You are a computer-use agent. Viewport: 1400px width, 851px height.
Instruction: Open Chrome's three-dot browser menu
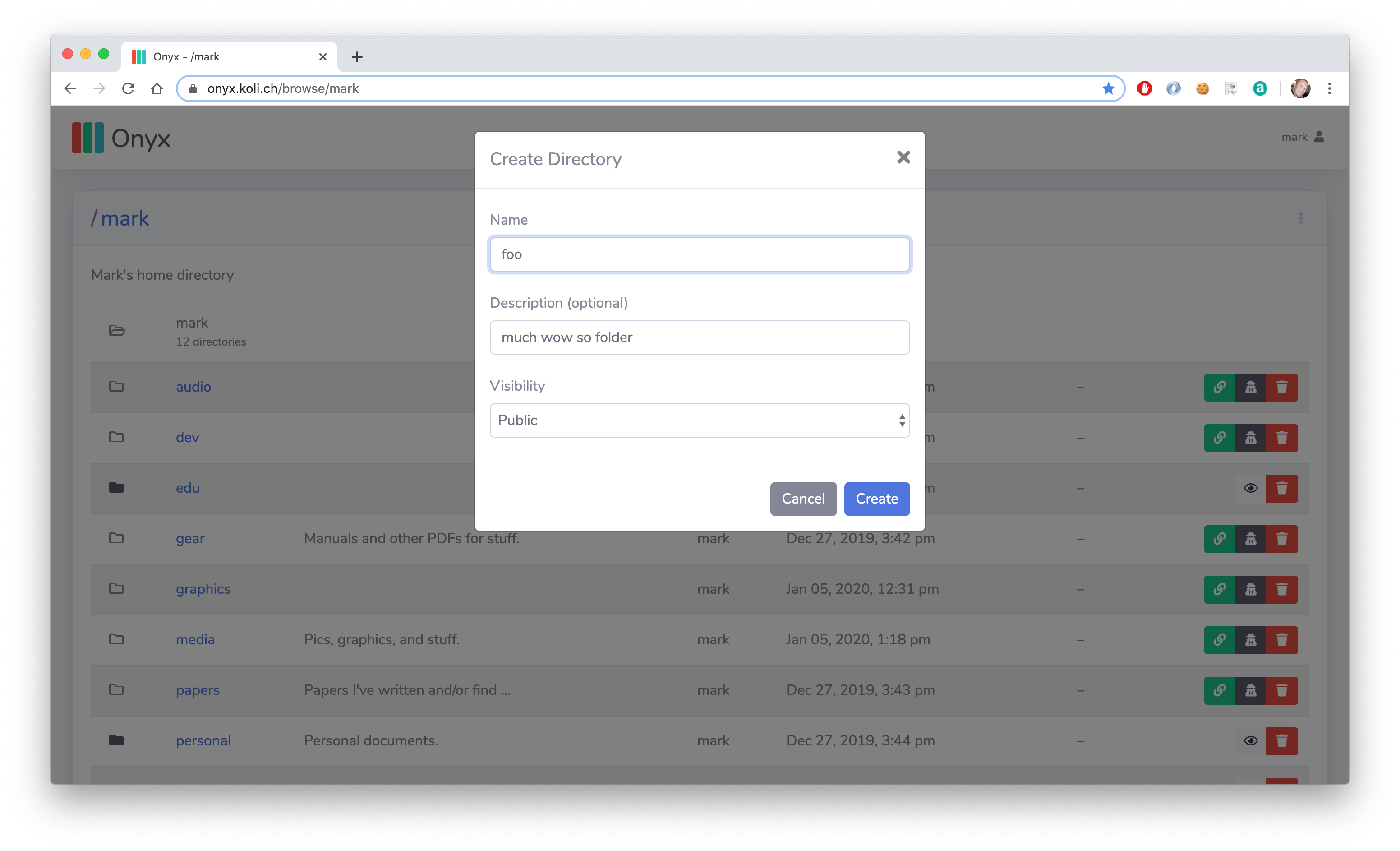(1329, 89)
